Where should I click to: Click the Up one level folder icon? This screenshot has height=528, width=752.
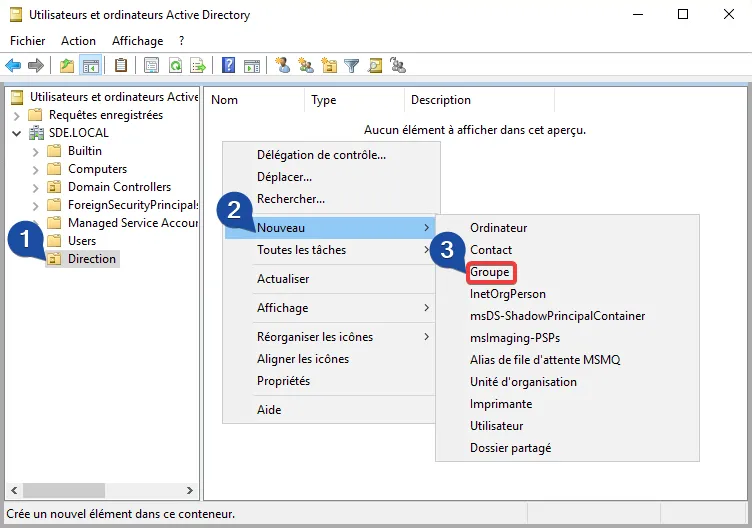point(66,66)
